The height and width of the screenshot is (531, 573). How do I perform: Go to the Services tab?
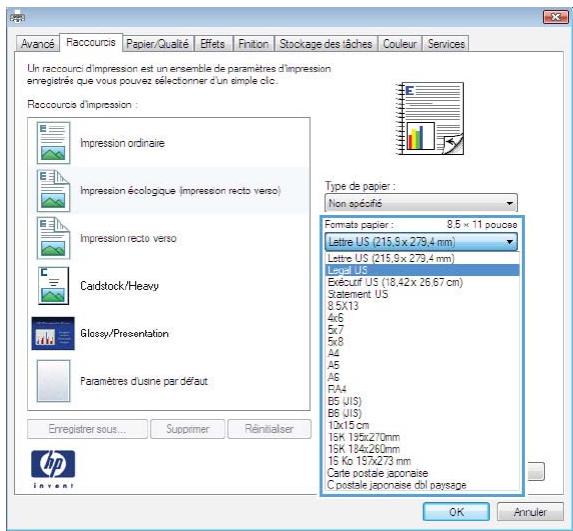coord(446,44)
